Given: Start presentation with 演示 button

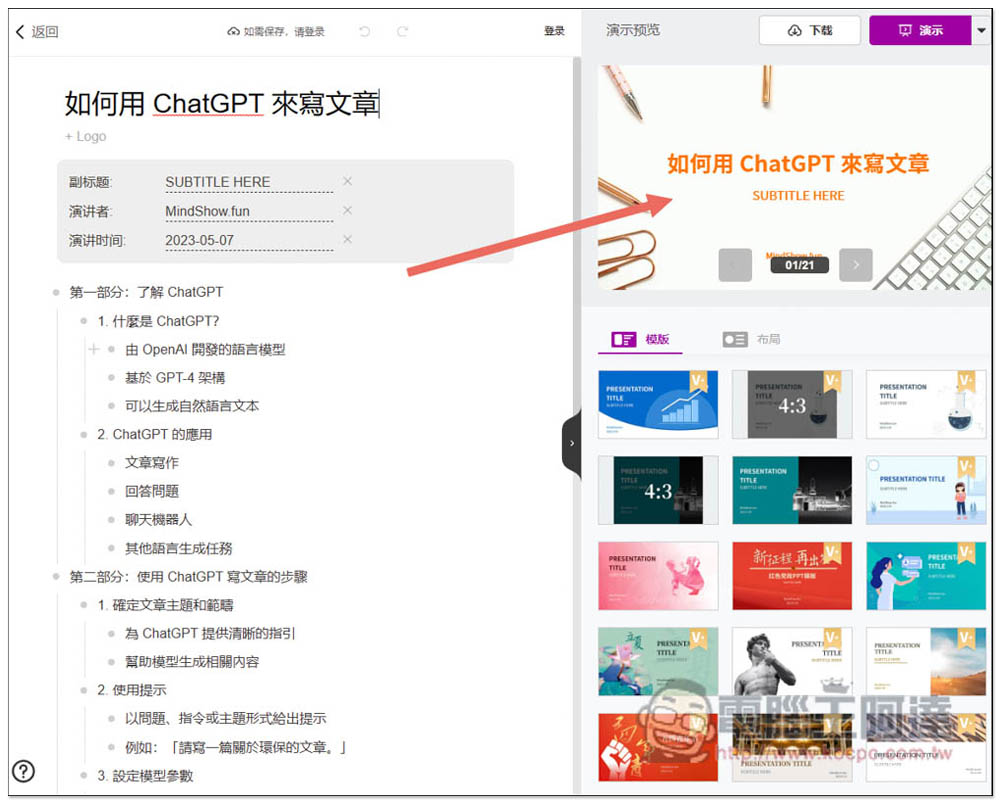Looking at the screenshot, I should point(919,31).
